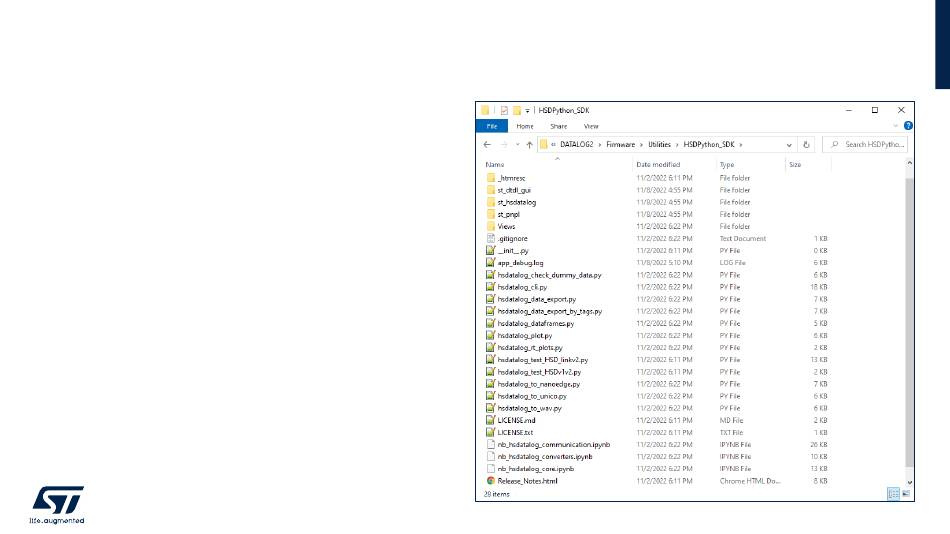Click scrollbar up arrow
Viewport: 950px width, 534px height.
(909, 163)
